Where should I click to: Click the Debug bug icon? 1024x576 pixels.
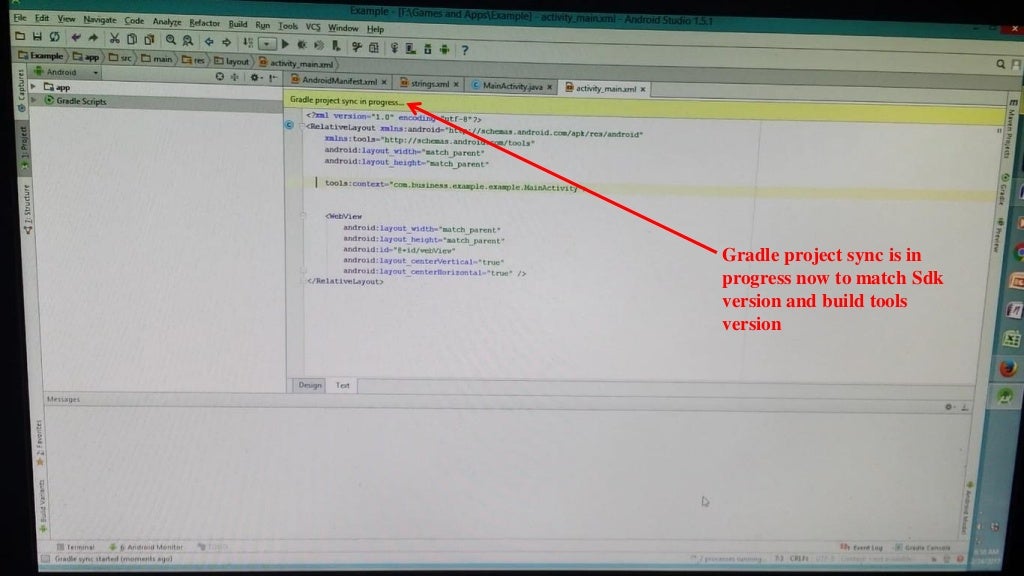click(x=302, y=45)
